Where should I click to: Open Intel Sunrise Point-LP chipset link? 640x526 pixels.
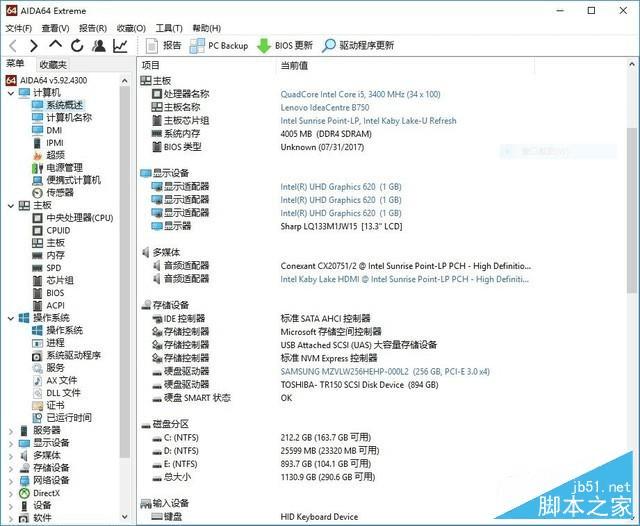click(x=368, y=121)
